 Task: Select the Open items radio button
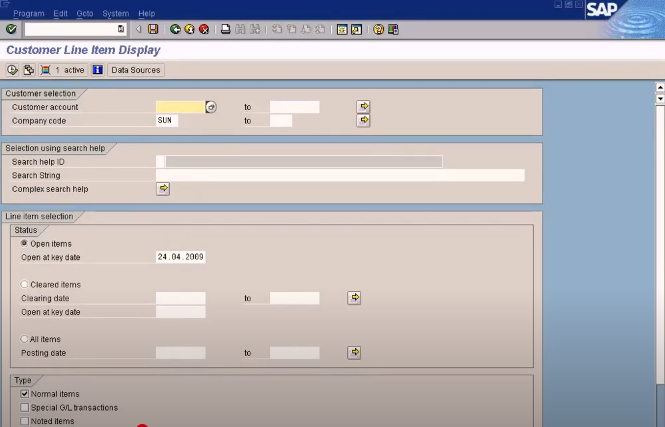click(24, 243)
